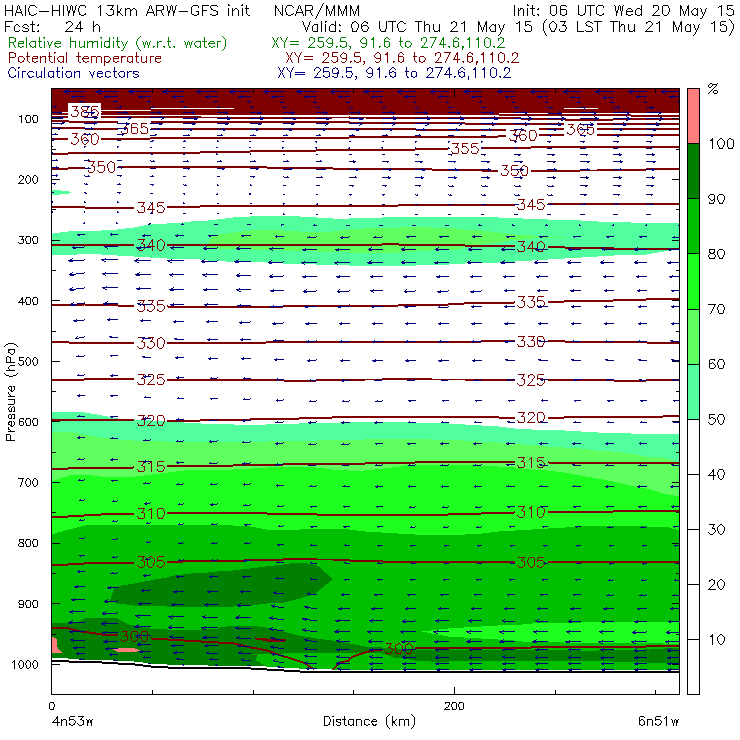Select "Init: 06 UTC Wed 20 May 15" text

coord(623,10)
